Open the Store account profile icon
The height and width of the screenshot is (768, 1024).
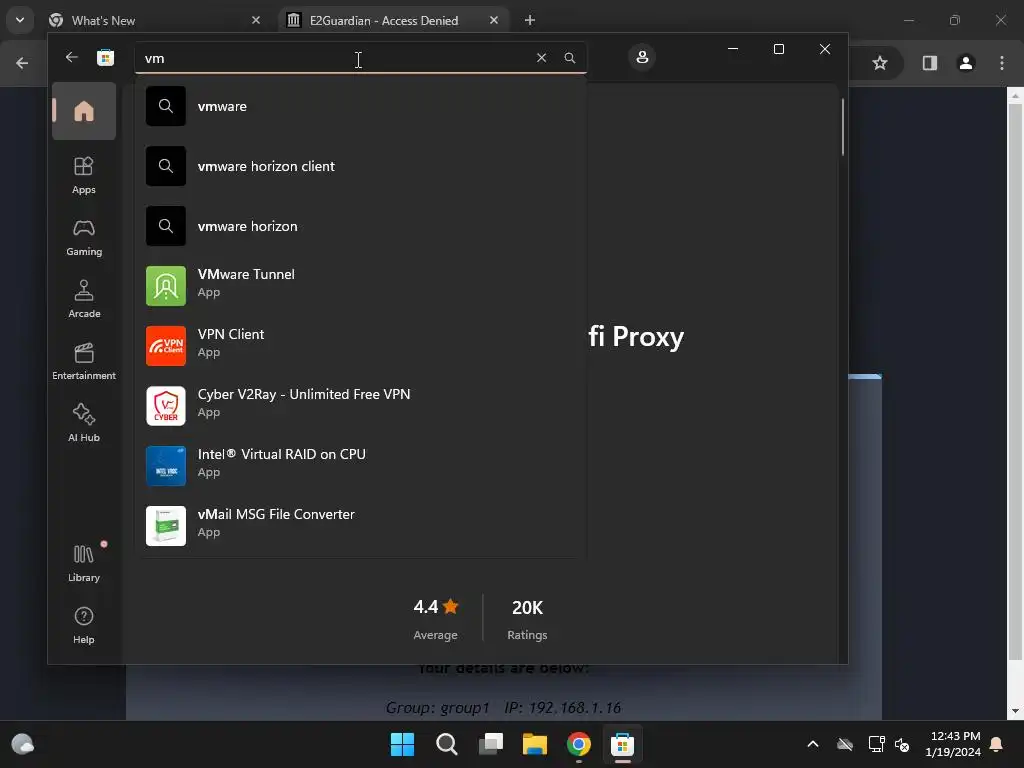[x=642, y=57]
